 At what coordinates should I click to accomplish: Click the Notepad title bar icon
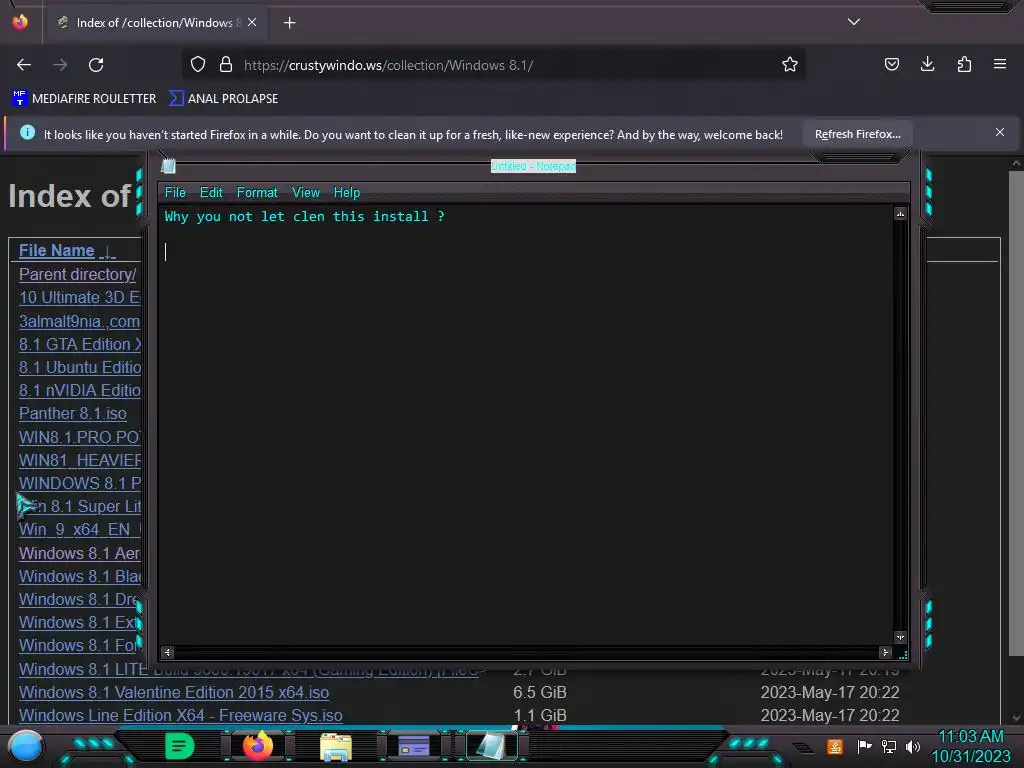[168, 166]
